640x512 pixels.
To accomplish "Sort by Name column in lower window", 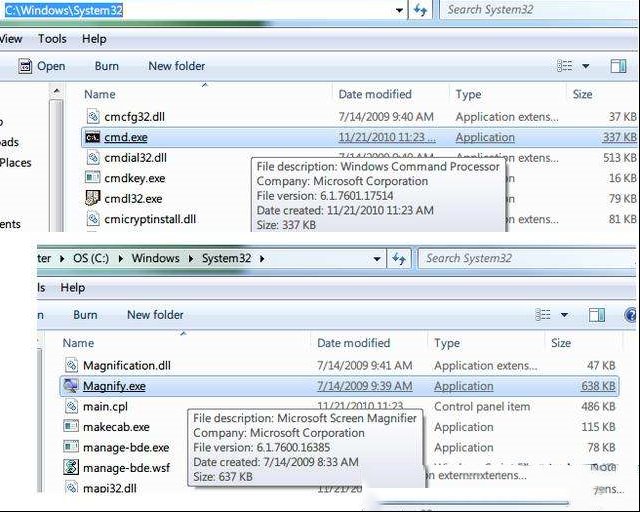I will click(x=78, y=343).
